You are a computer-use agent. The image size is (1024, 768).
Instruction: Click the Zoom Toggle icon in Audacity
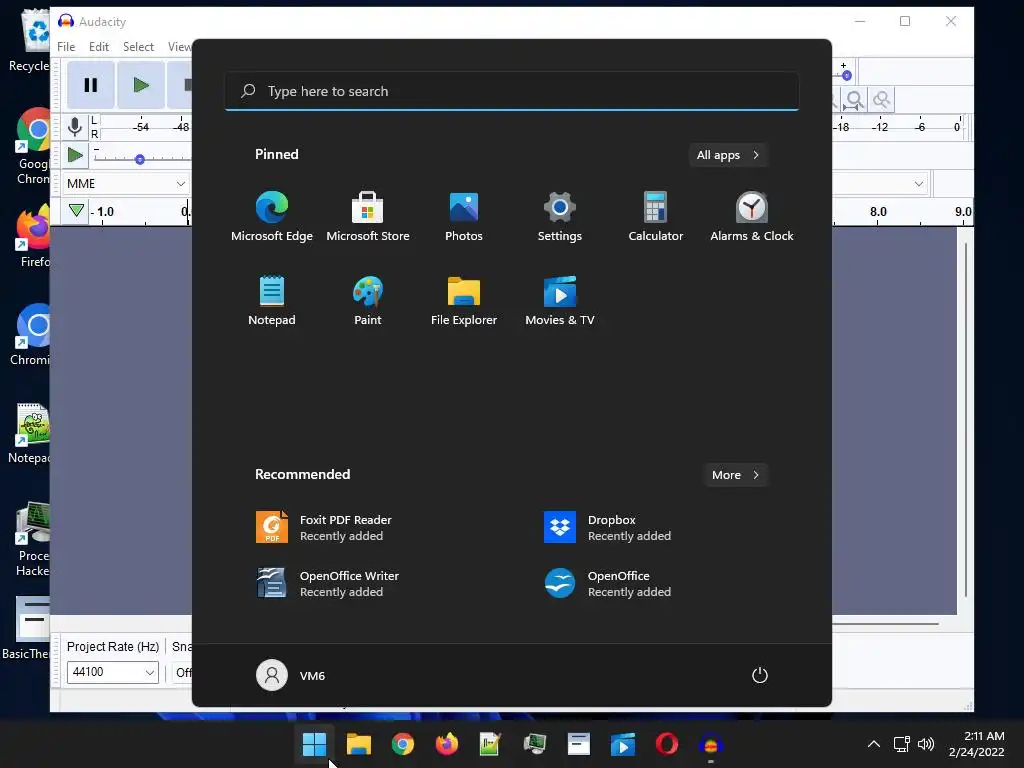[x=882, y=101]
